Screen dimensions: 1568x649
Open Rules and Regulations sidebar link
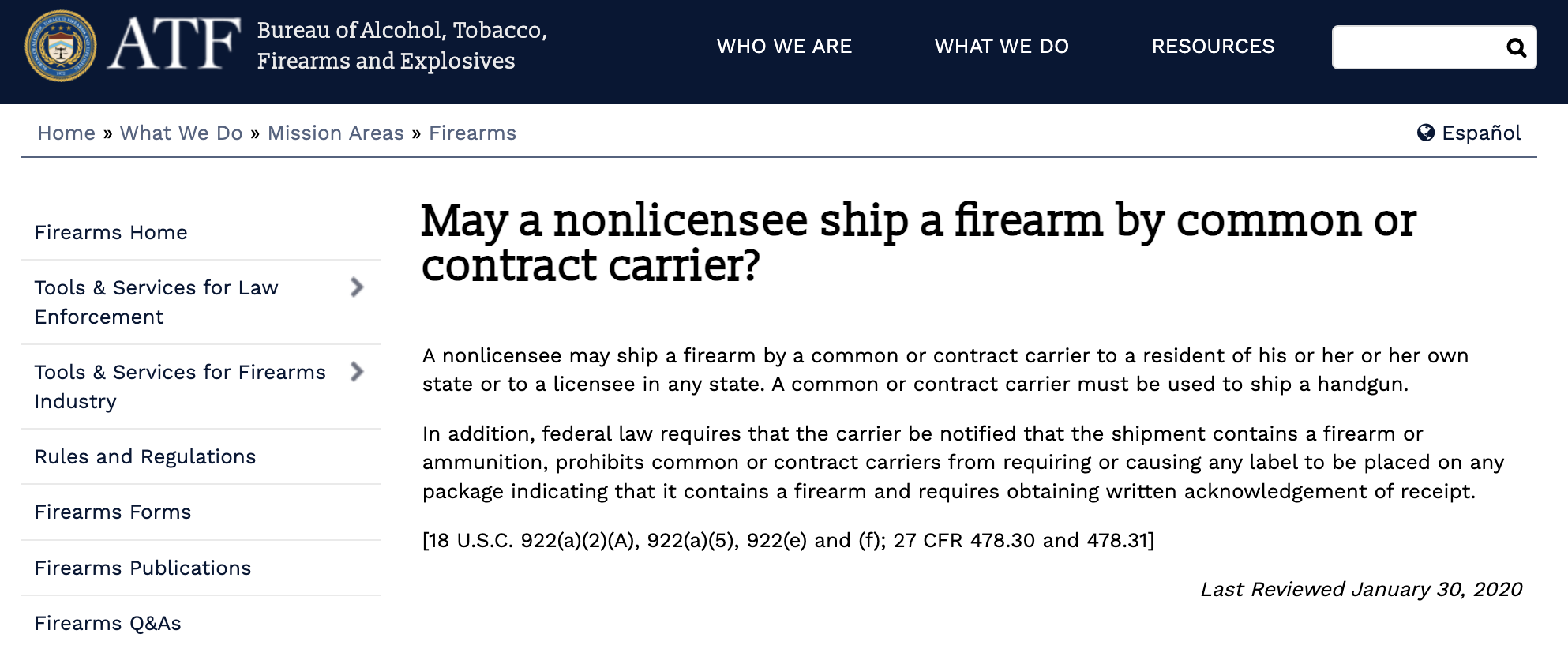point(145,457)
